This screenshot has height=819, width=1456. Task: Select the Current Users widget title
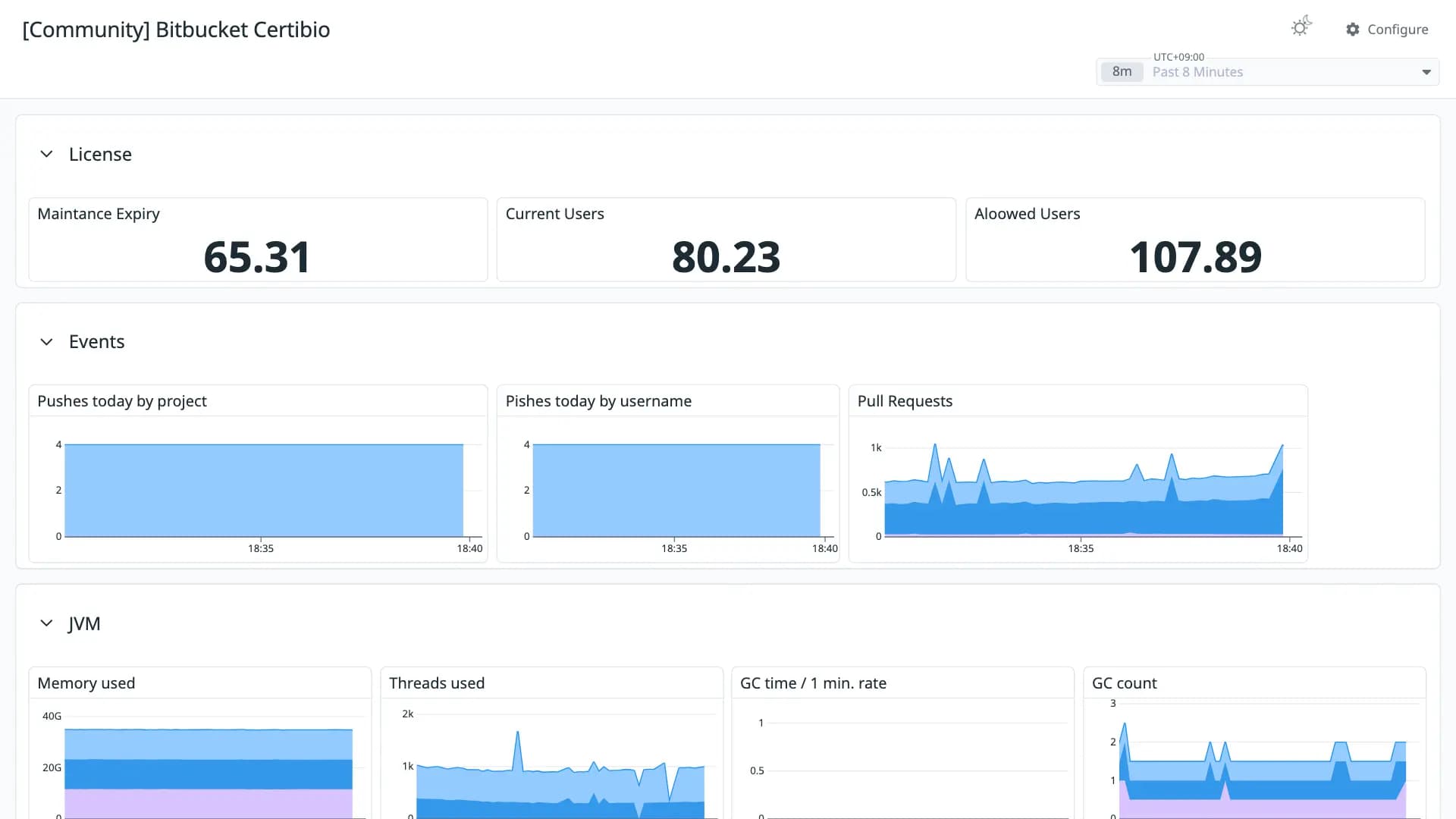554,214
